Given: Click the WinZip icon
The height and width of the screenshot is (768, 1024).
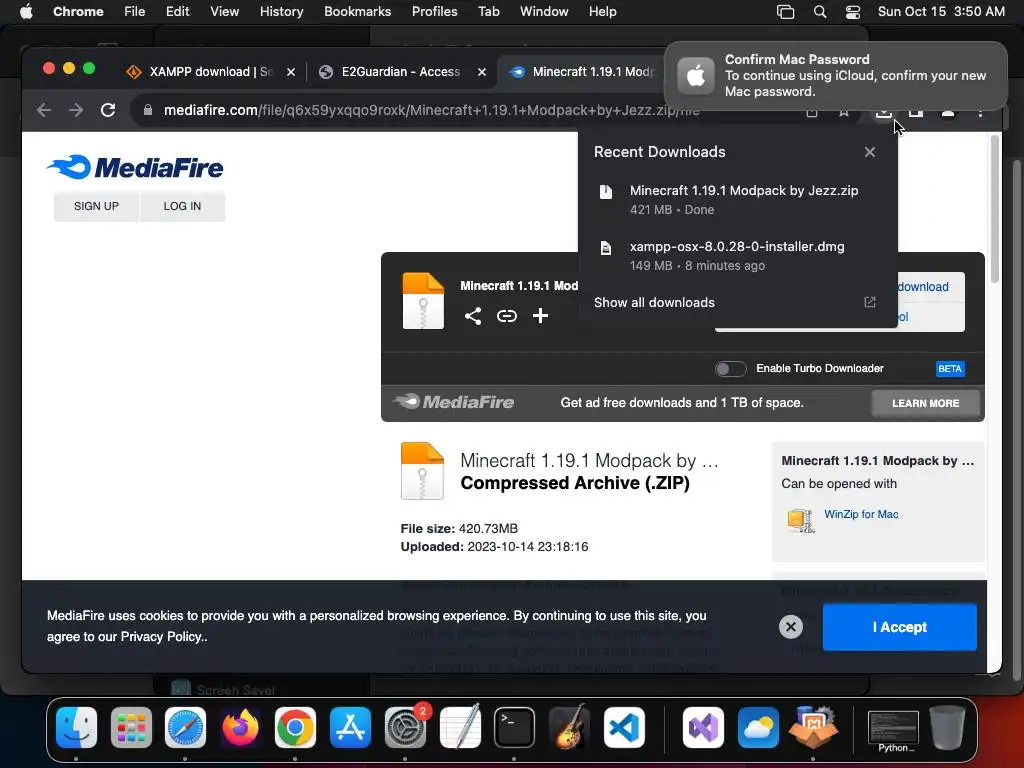Looking at the screenshot, I should pos(801,520).
